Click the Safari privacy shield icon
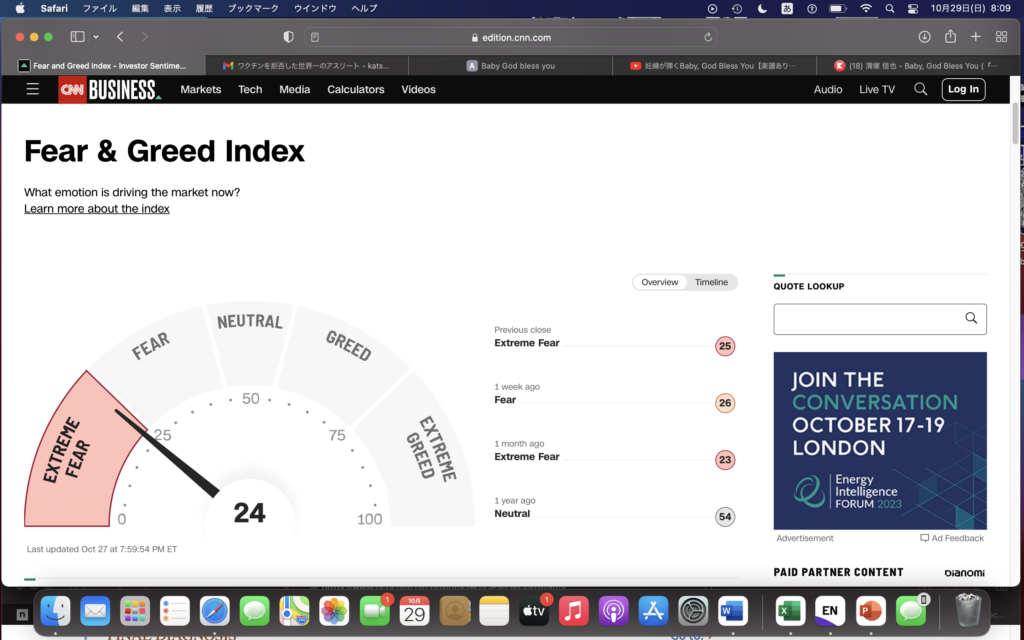1024x640 pixels. coord(289,37)
